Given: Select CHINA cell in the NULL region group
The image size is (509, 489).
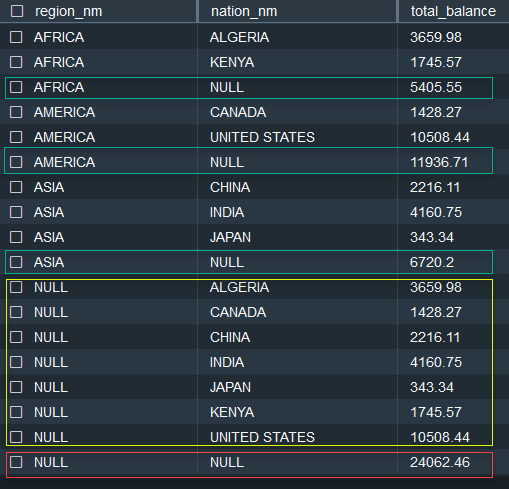Looking at the screenshot, I should [x=230, y=337].
